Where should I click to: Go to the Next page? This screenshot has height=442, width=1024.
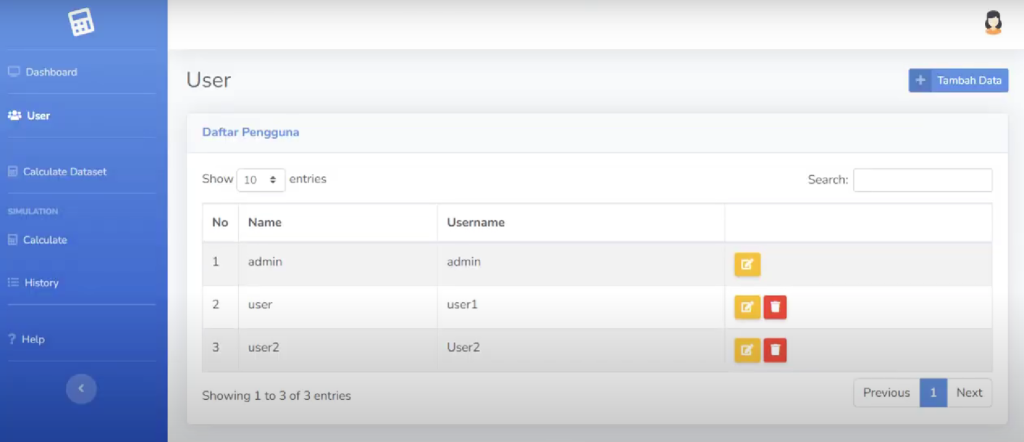(x=969, y=392)
